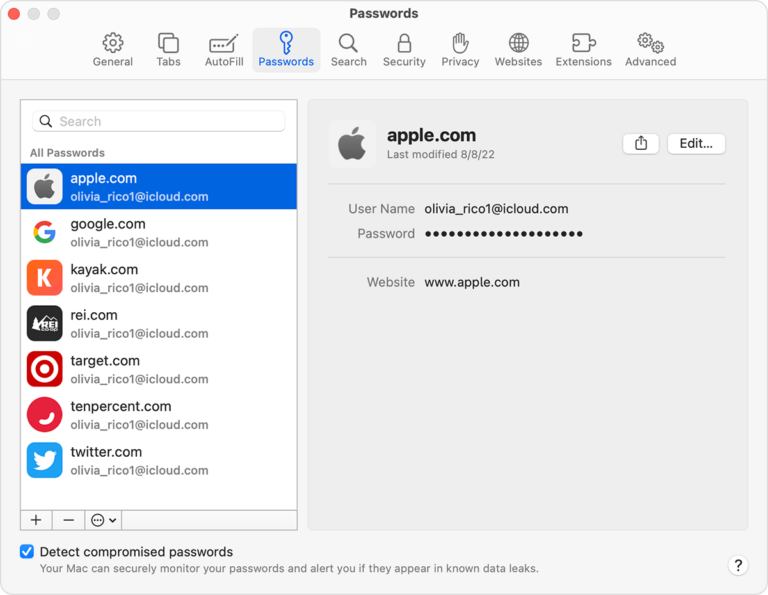Click the apple.com title in details pane
The height and width of the screenshot is (595, 768).
tap(431, 135)
